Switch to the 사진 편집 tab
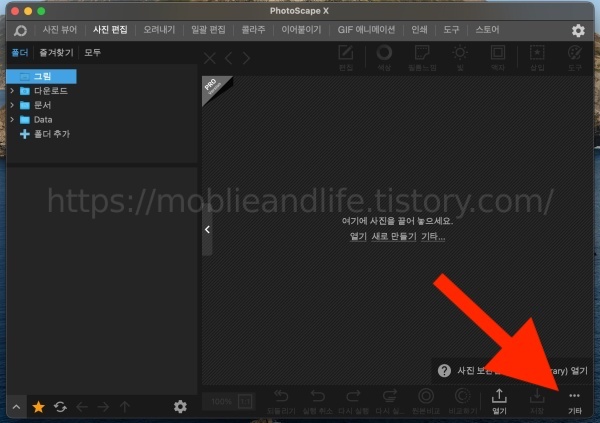 110,30
